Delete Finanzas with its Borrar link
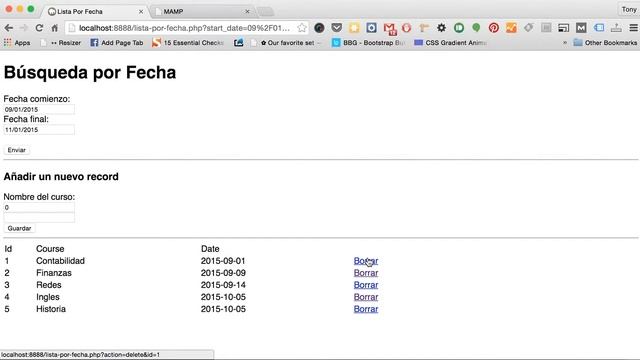Screen dimensions: 640x360 [x=366, y=273]
